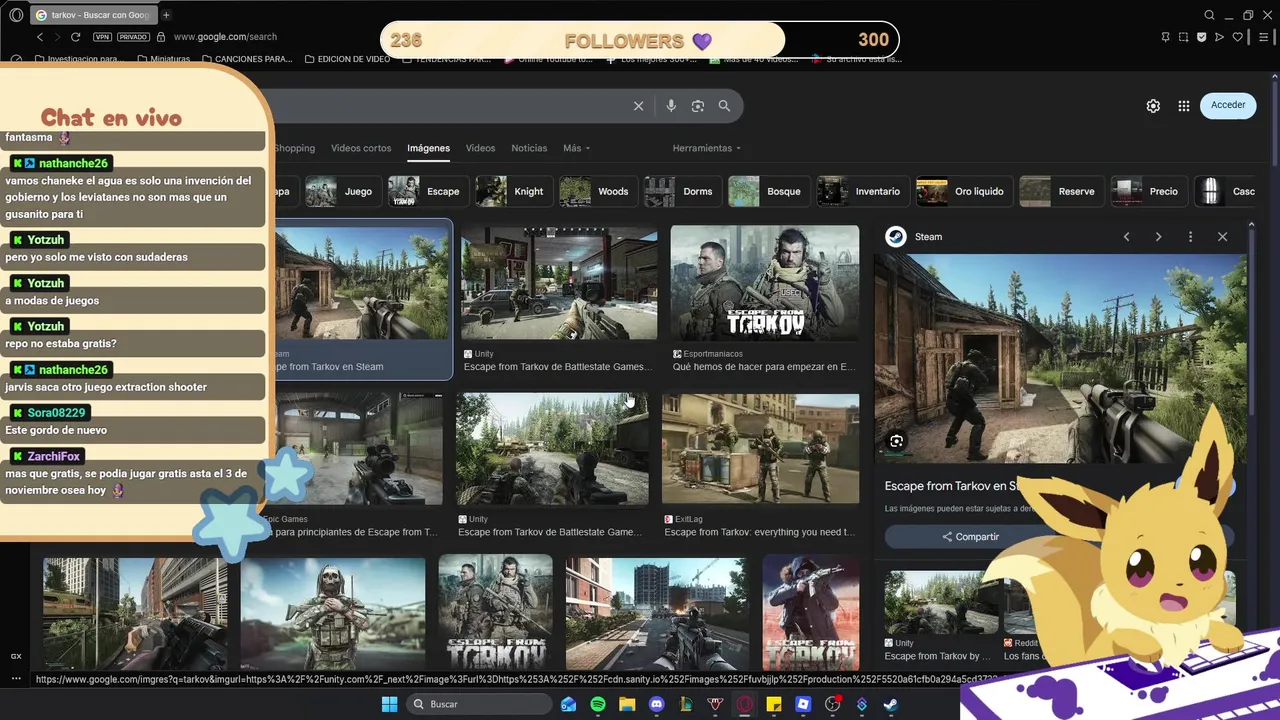Click the taskbar Buscar search box
The height and width of the screenshot is (720, 1280).
coord(479,704)
